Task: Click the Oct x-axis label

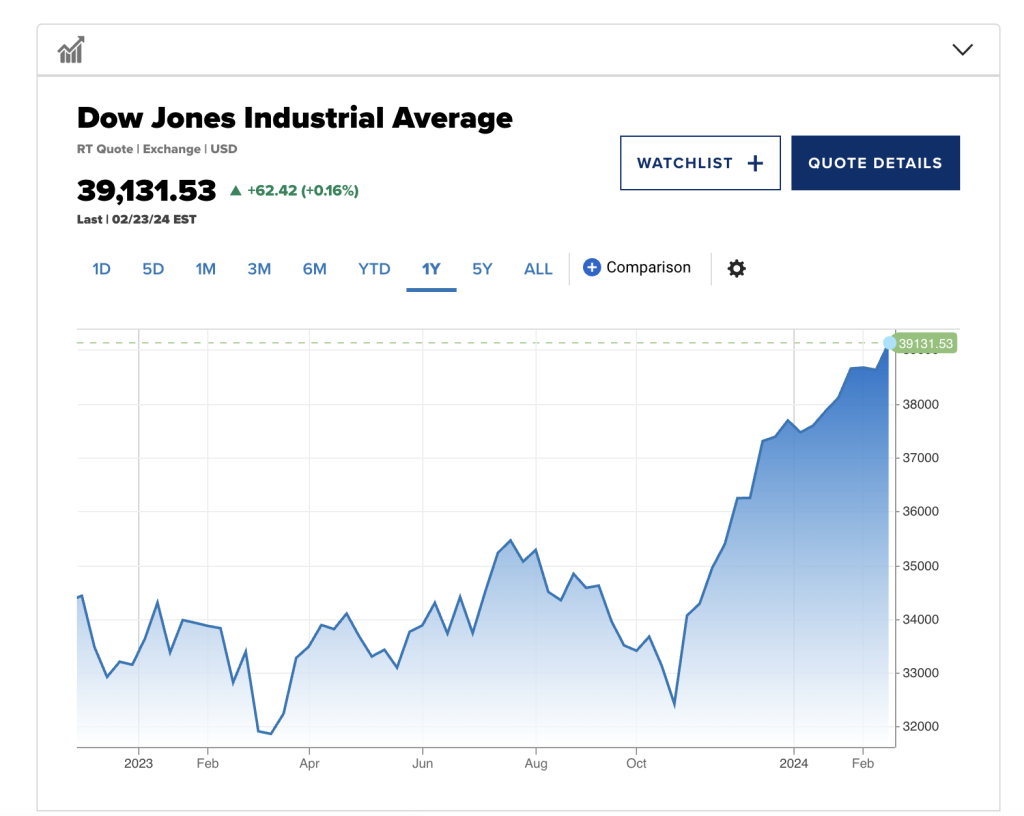Action: (x=636, y=763)
